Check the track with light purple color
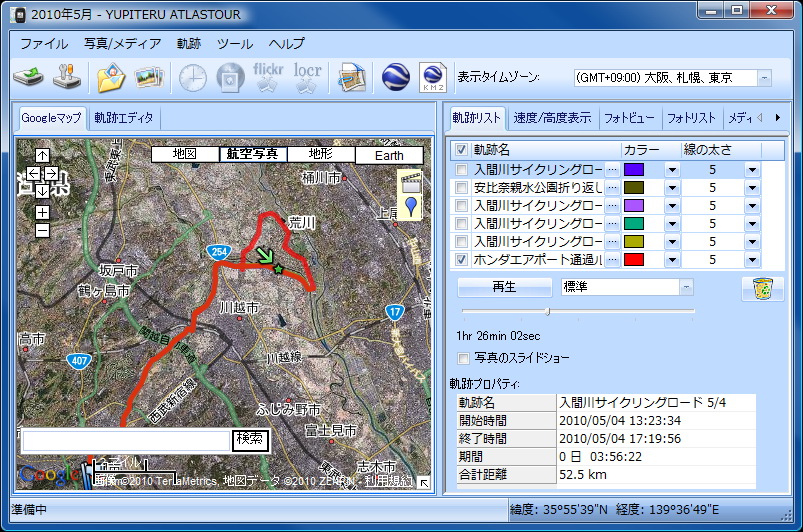Image resolution: width=803 pixels, height=532 pixels. click(461, 205)
